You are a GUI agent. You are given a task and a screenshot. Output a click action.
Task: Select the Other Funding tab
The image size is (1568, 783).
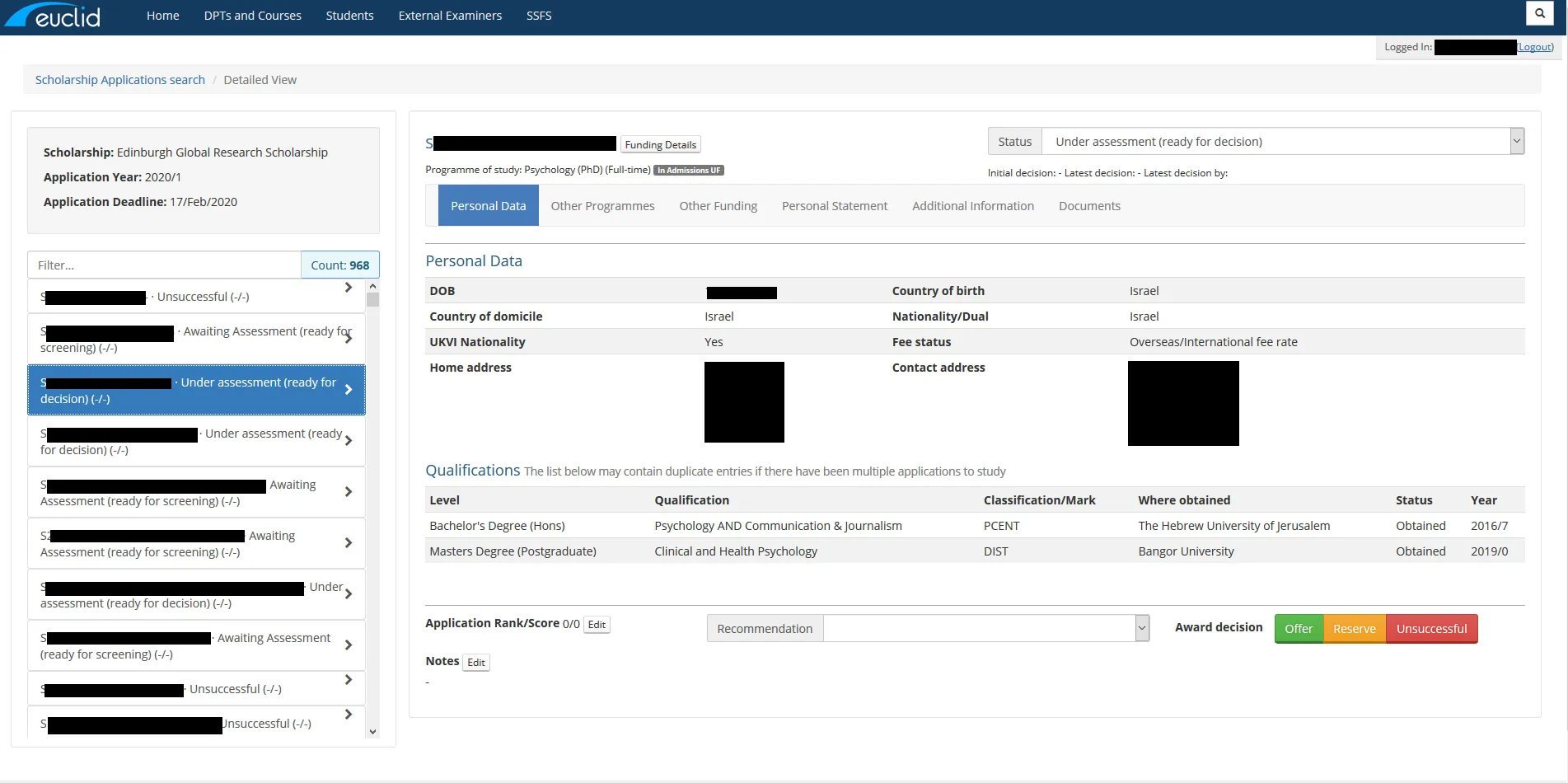[718, 206]
